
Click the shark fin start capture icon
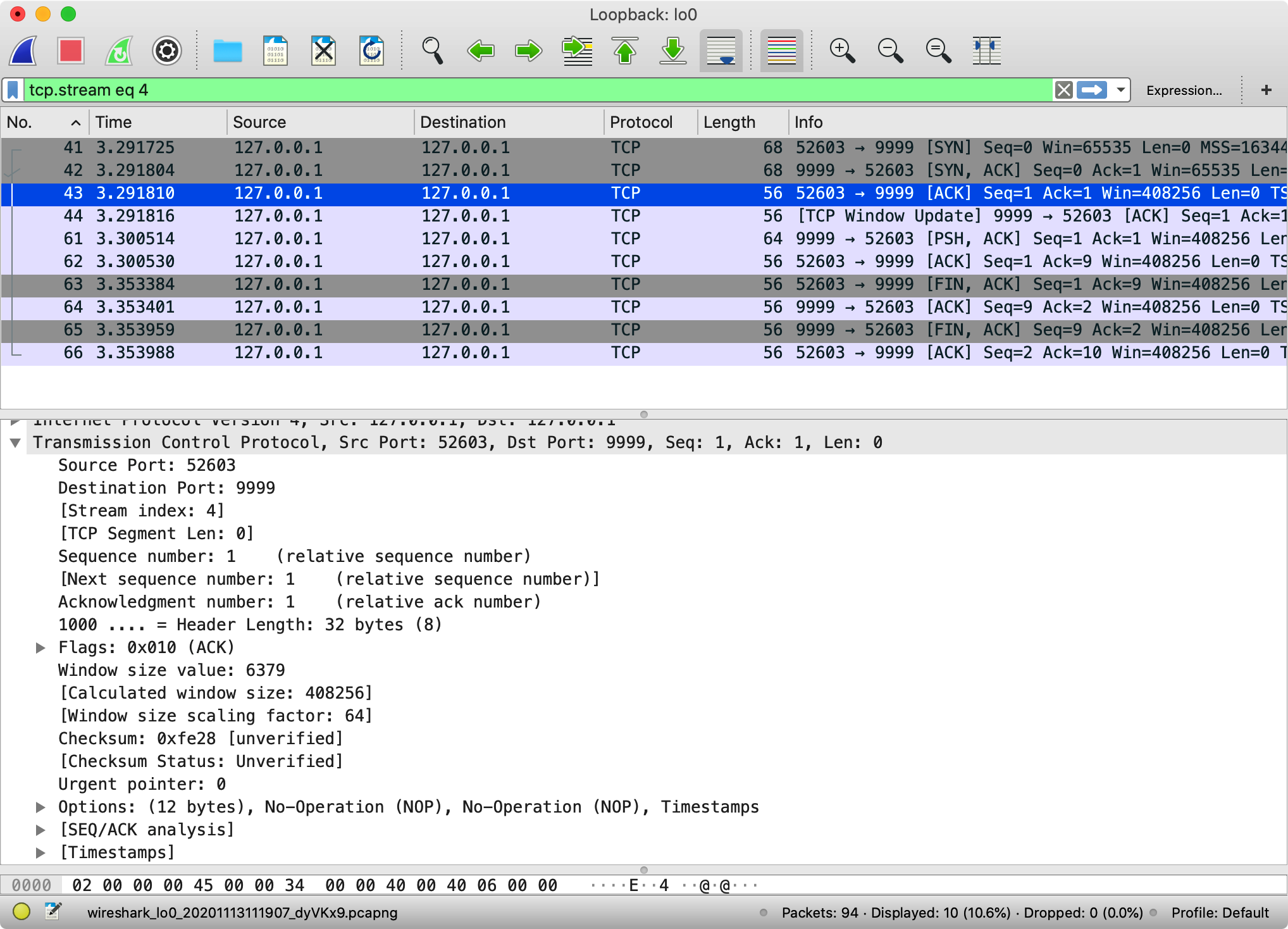click(x=24, y=51)
